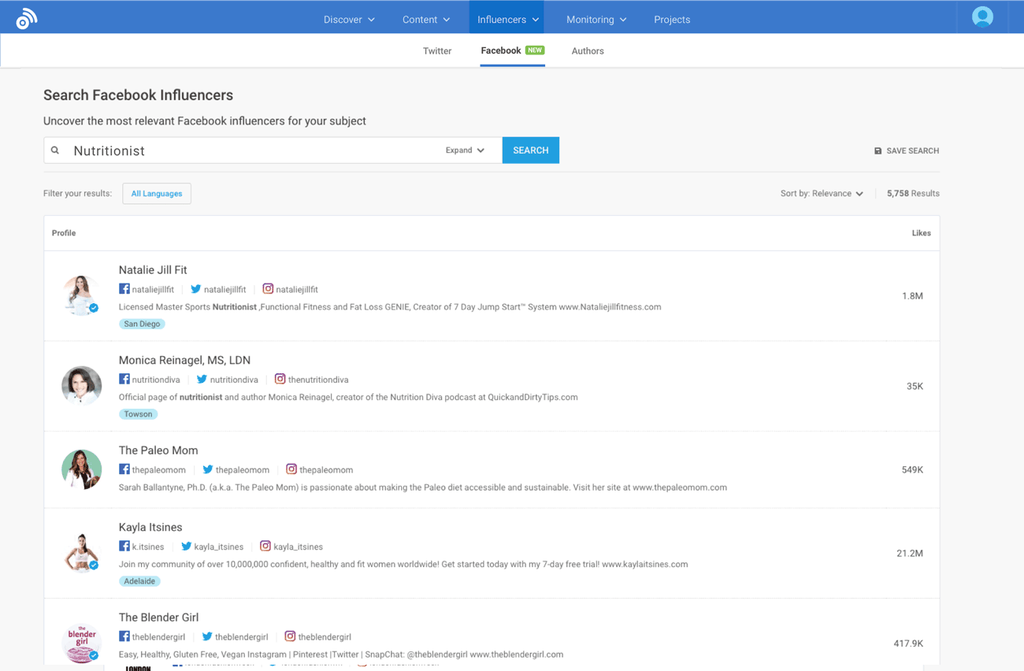
Task: Click the Adelaide location tag
Action: pos(140,581)
